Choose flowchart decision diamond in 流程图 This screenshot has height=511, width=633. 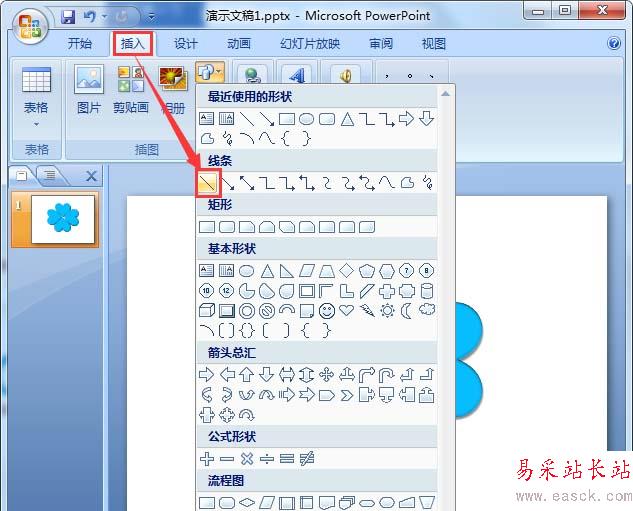(247, 503)
